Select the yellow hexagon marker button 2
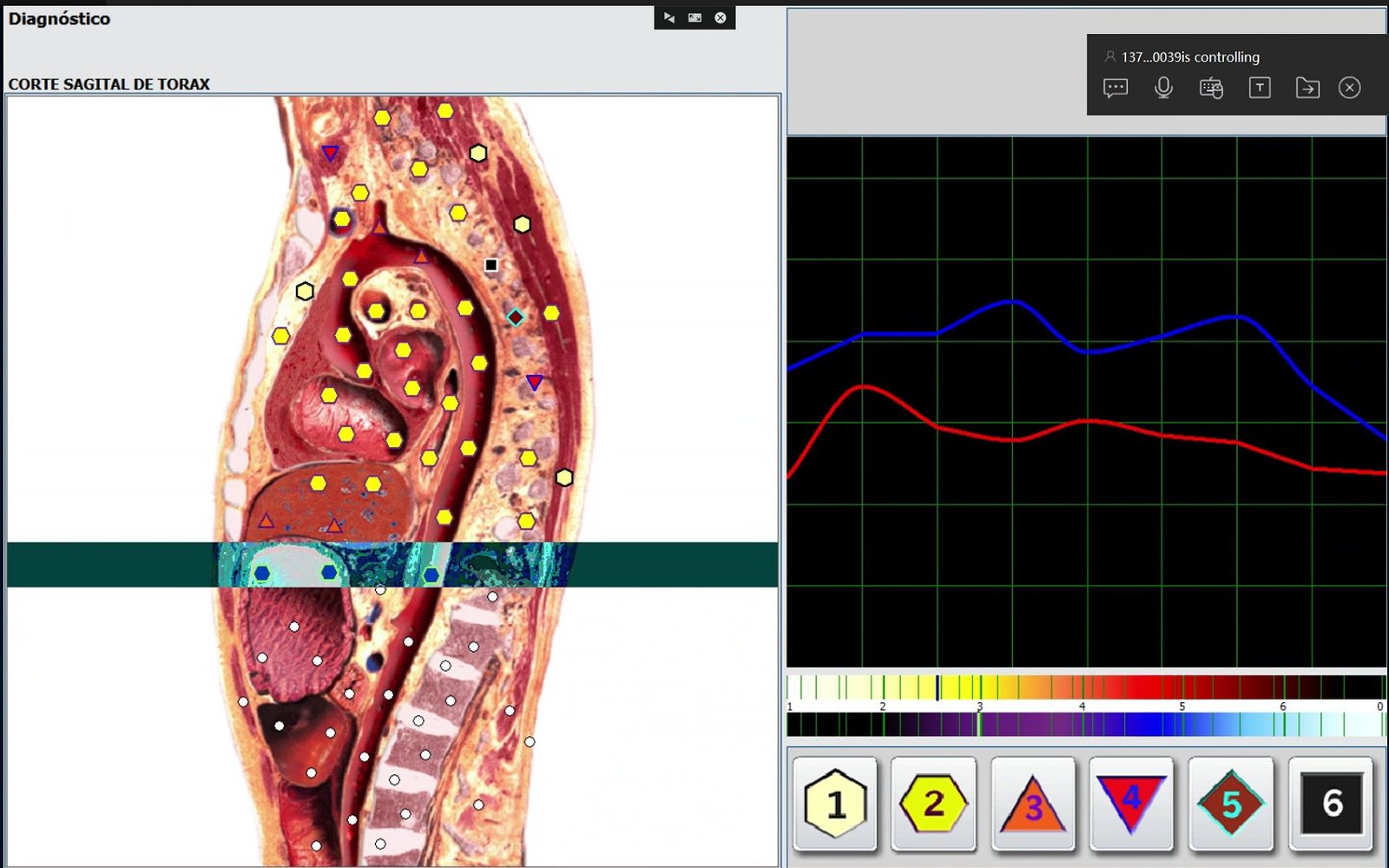Screen dimensions: 1389x868 tap(933, 805)
